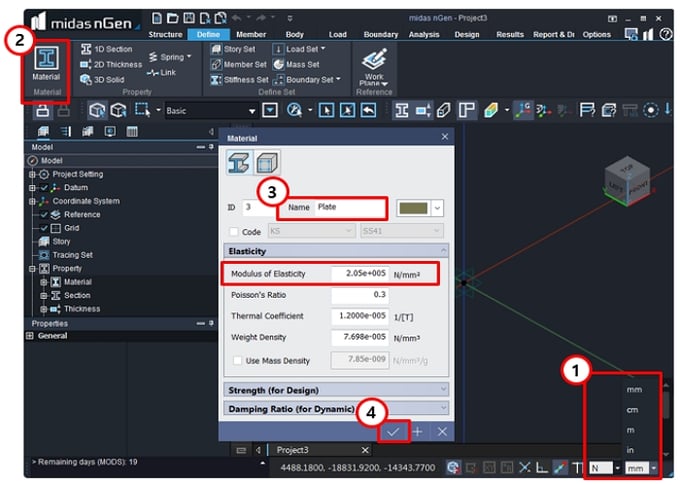Screen dimensions: 680x485
Task: Click the Work Plane reference tool
Action: pos(374,67)
